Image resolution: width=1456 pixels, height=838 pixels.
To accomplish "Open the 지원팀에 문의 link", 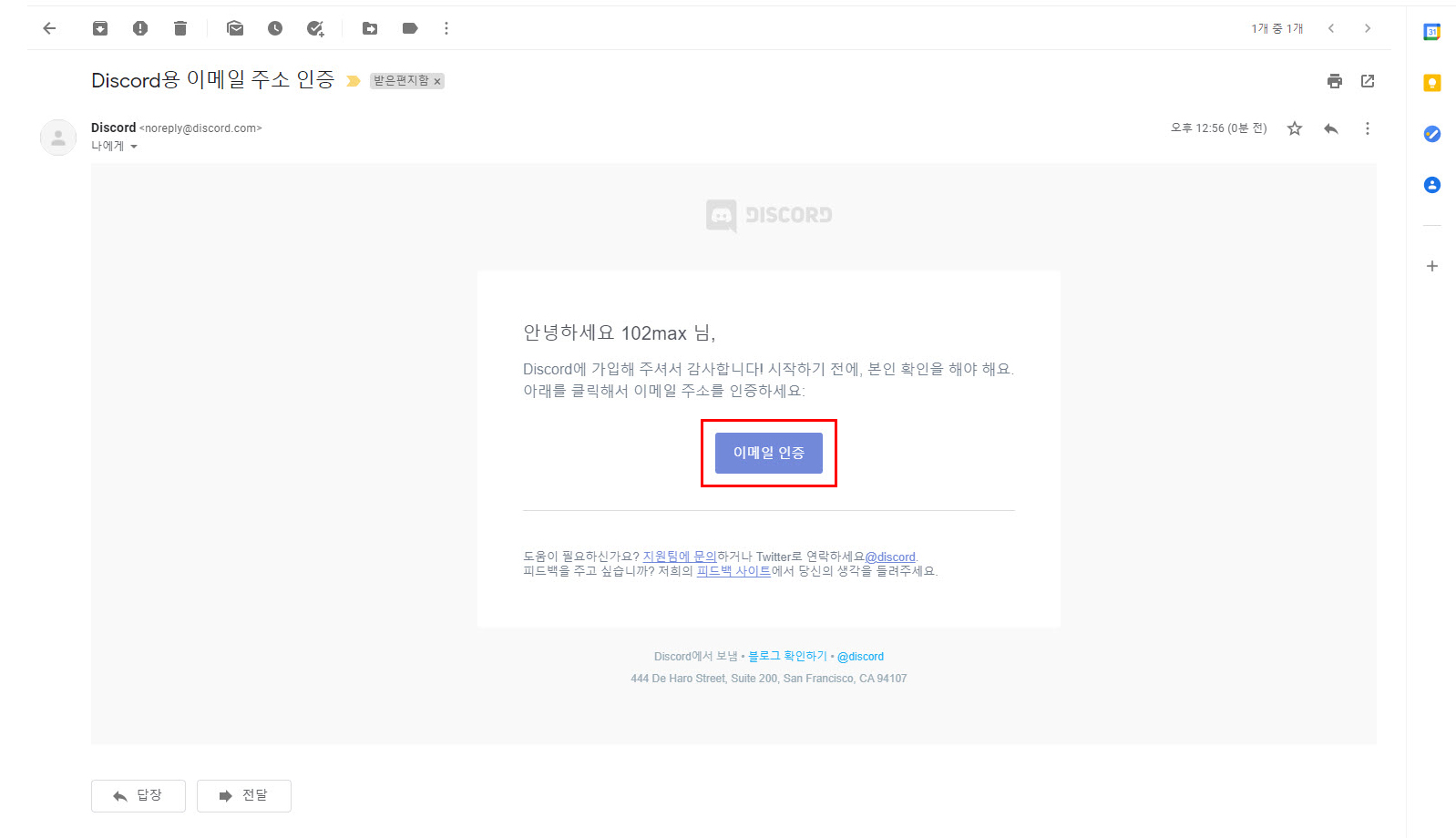I will tap(680, 557).
